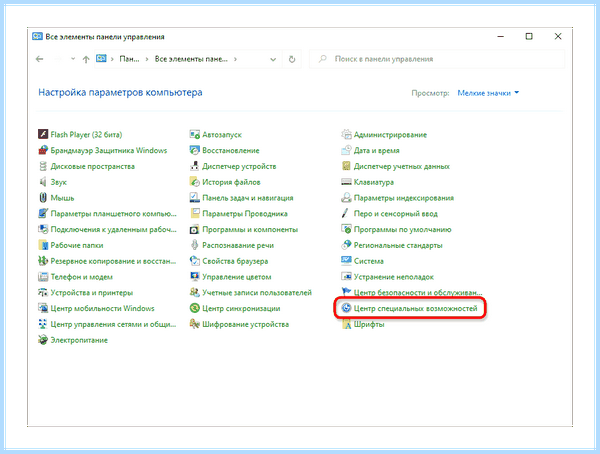This screenshot has height=454, width=600.
Task: Open the Диспетчер устройств icon
Action: (194, 166)
